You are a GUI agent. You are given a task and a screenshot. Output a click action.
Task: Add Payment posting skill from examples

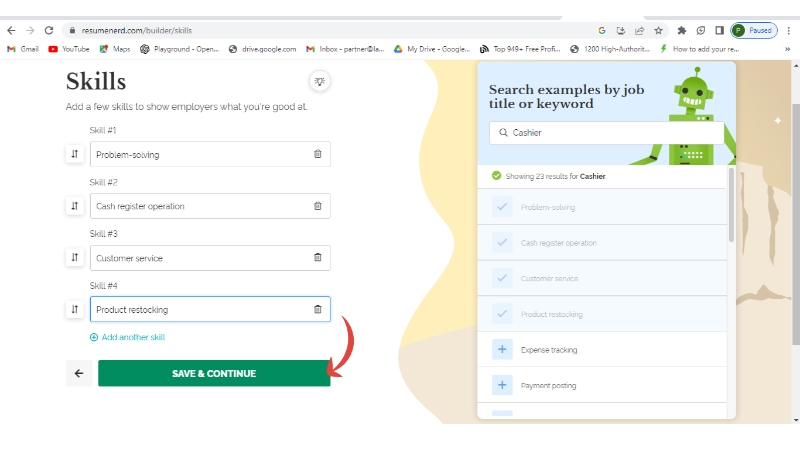pyautogui.click(x=502, y=385)
